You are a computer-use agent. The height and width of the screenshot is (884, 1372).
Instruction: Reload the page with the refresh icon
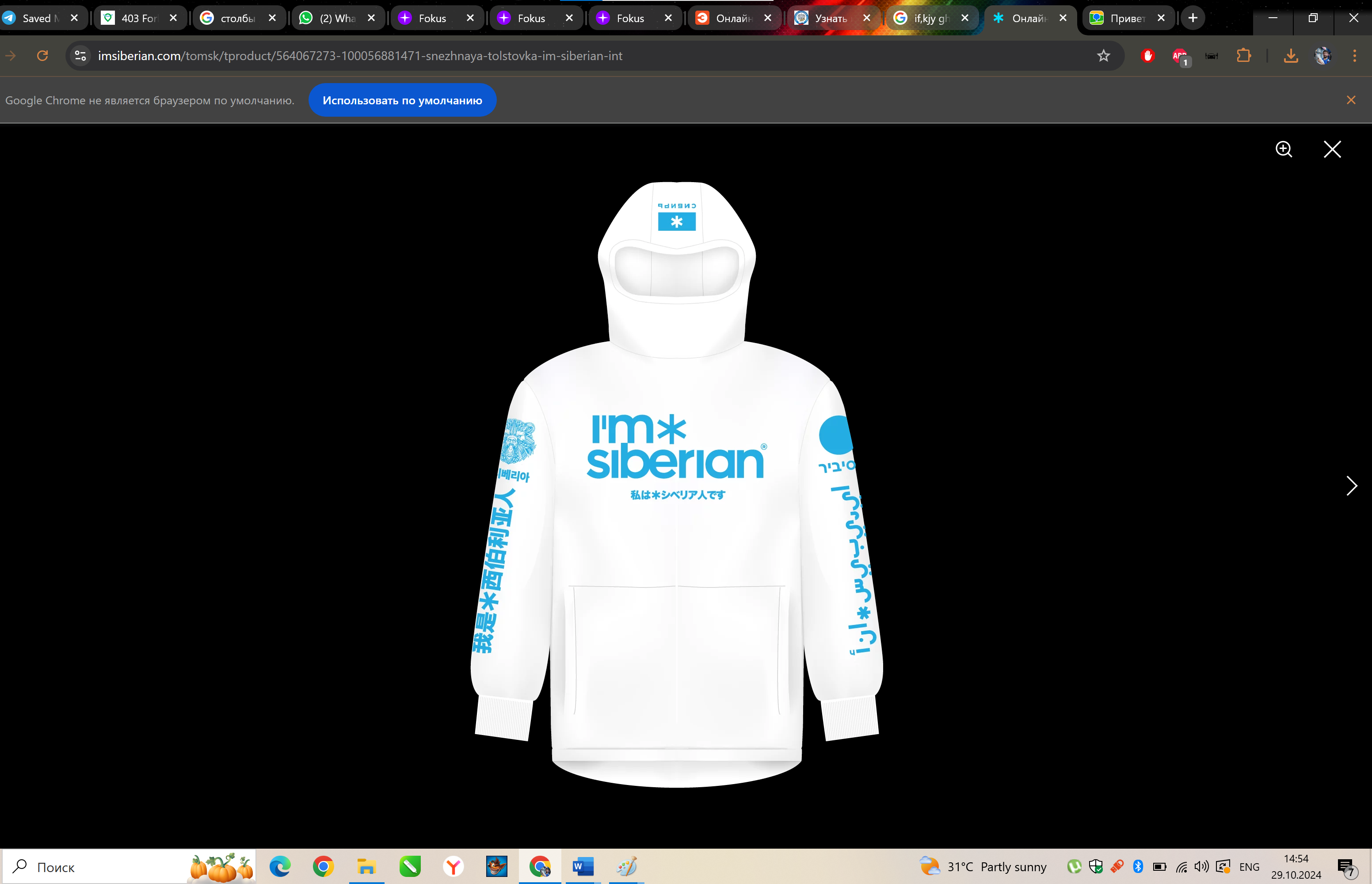coord(42,56)
